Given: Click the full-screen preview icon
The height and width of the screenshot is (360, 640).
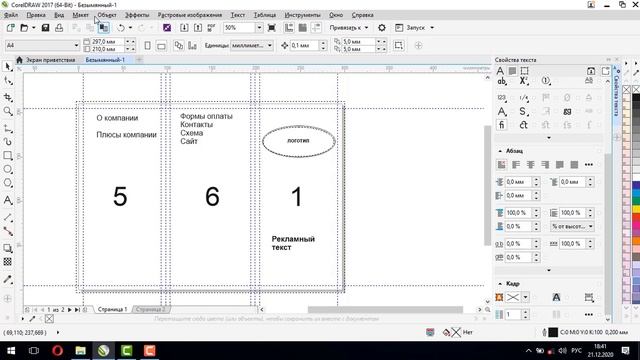Looking at the screenshot, I should 271,28.
